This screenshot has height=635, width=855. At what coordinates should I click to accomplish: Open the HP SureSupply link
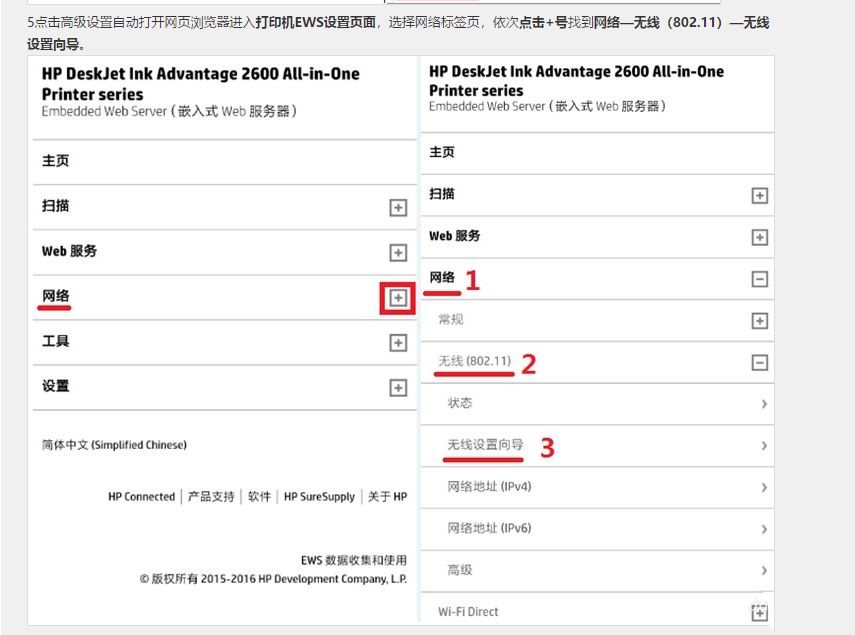tap(320, 497)
